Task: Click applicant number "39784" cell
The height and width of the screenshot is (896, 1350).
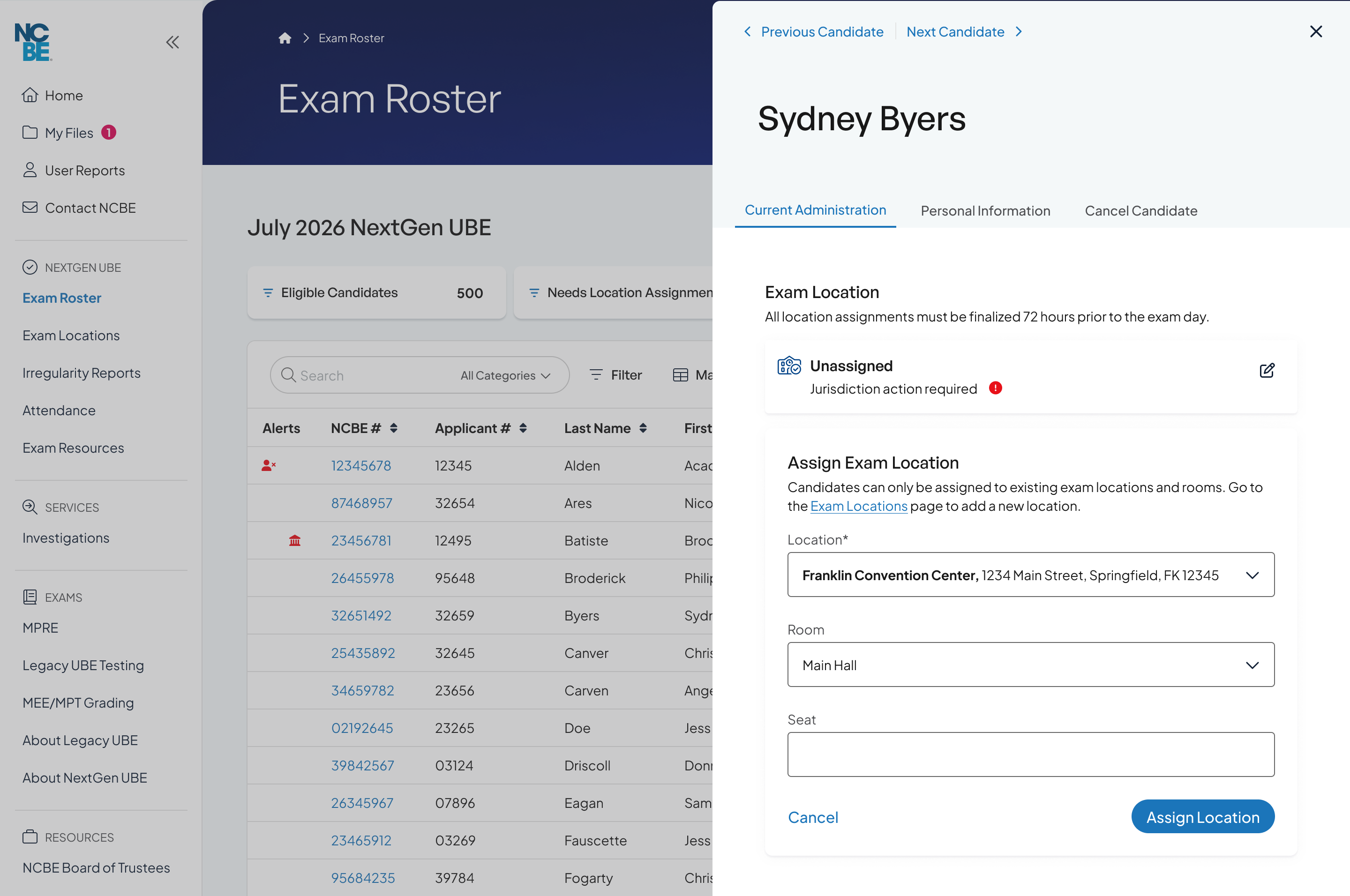Action: point(454,878)
